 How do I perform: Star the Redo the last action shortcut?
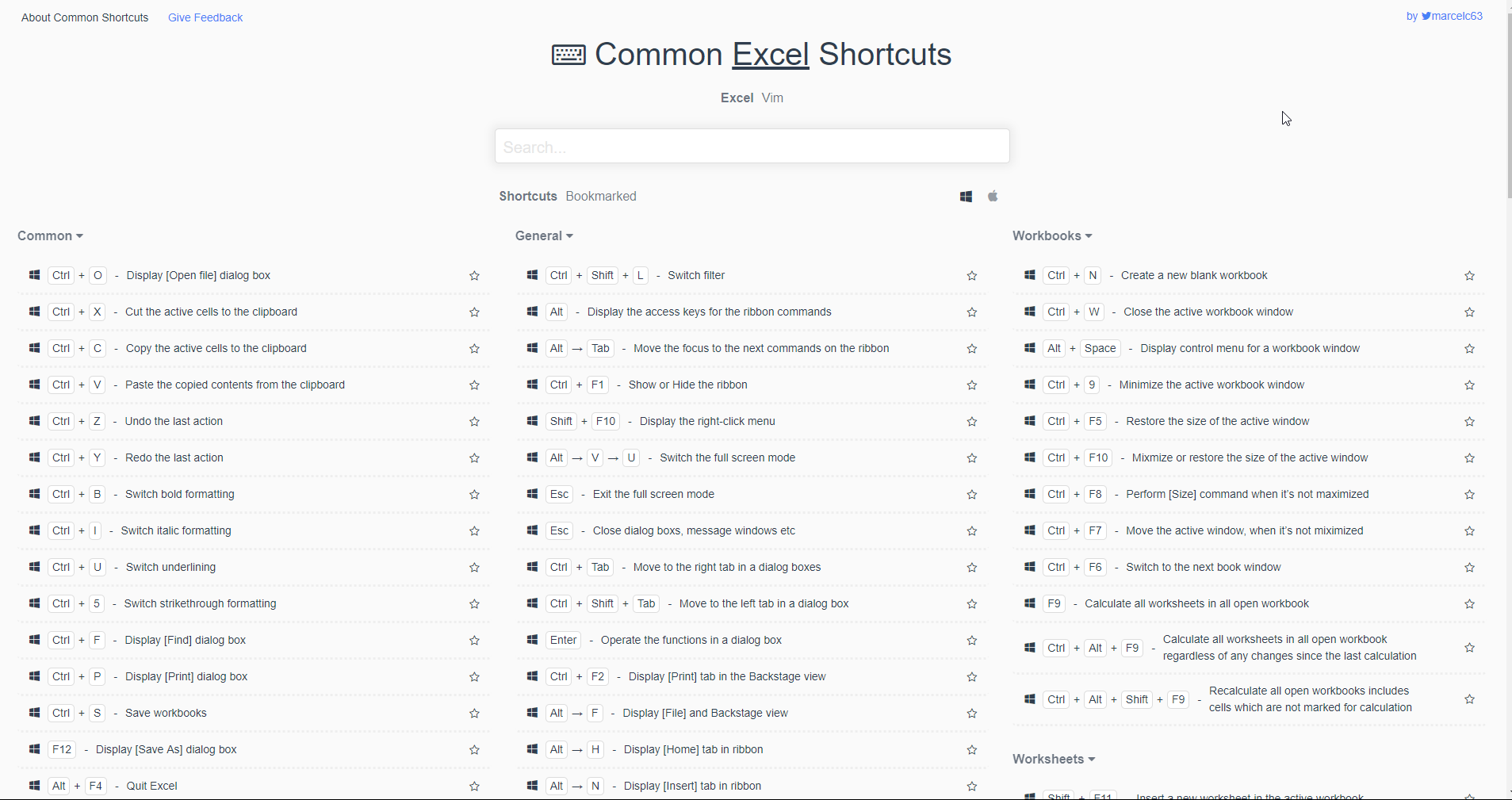pyautogui.click(x=474, y=458)
